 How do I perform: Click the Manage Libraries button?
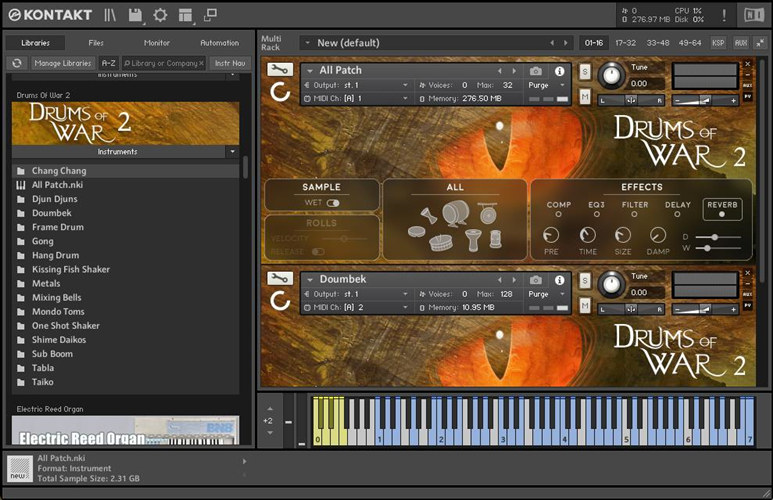pyautogui.click(x=62, y=63)
